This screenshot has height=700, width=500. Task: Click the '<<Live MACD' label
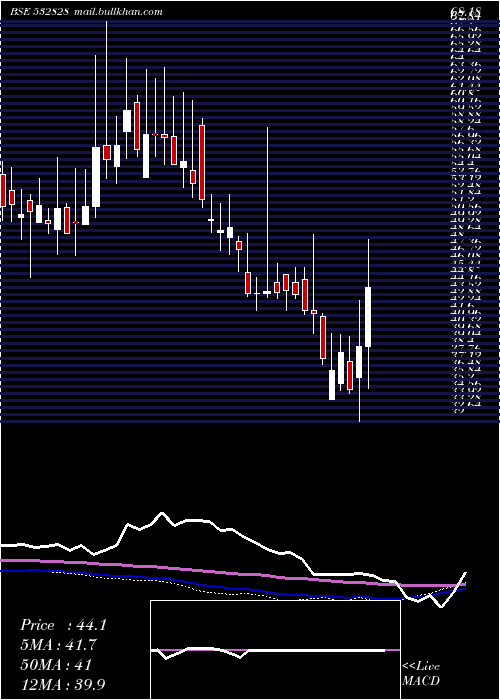[x=421, y=674]
